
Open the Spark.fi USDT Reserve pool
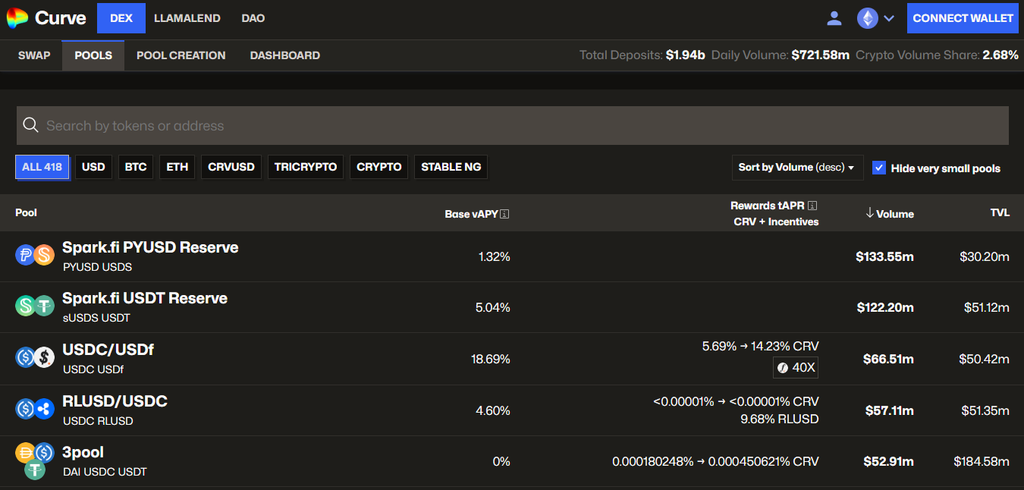pyautogui.click(x=145, y=299)
